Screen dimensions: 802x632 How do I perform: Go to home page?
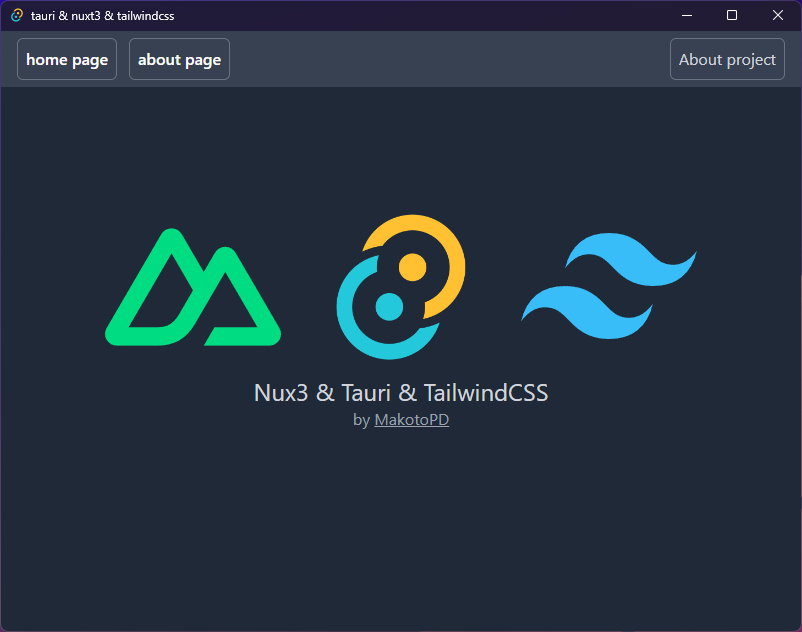(x=67, y=59)
